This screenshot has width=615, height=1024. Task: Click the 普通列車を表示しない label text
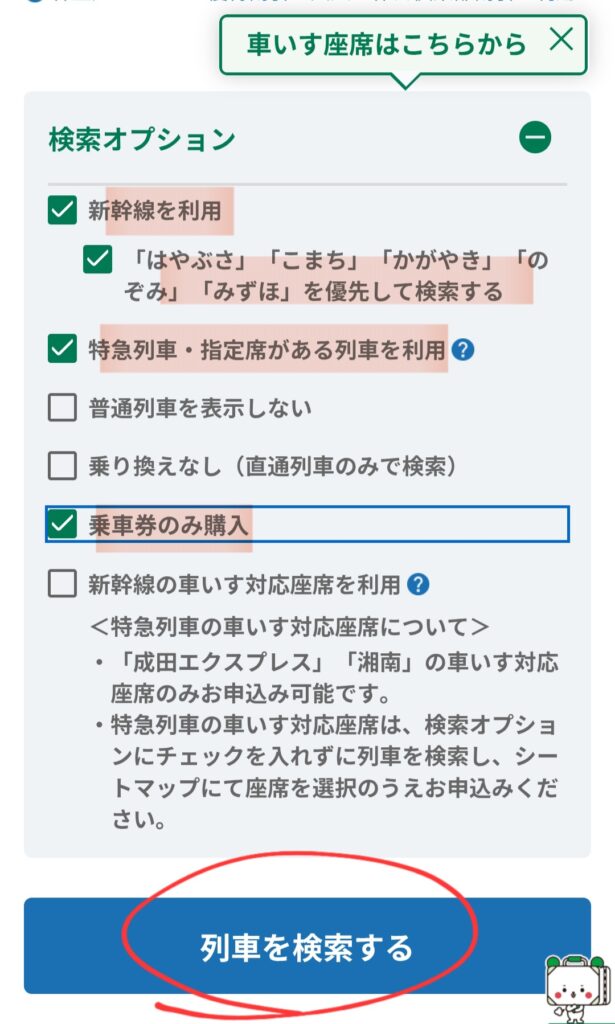200,408
